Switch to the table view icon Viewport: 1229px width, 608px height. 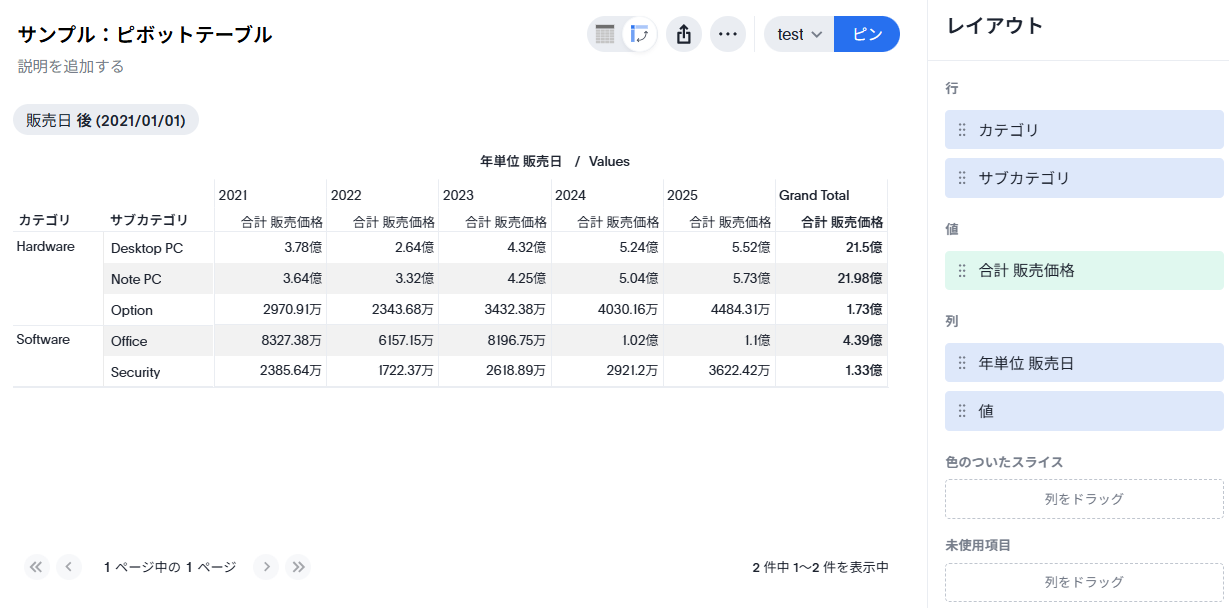click(605, 34)
